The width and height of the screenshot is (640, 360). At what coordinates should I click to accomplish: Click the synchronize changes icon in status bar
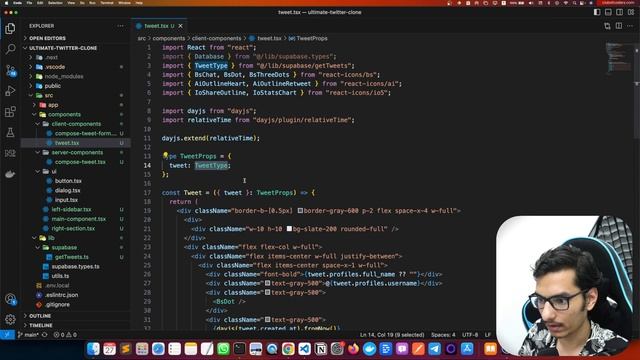point(44,335)
